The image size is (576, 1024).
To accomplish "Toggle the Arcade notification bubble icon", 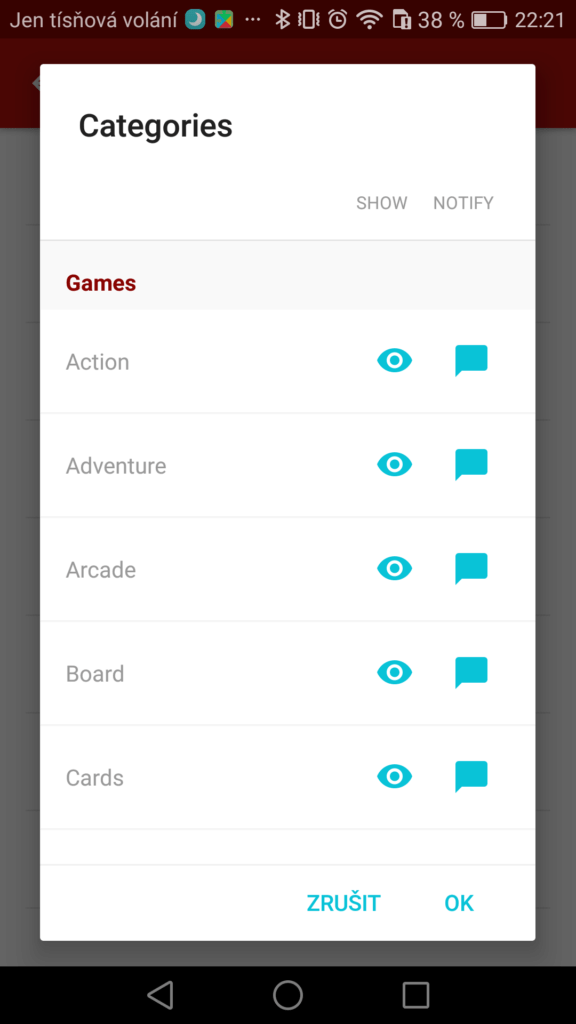I will [x=471, y=569].
